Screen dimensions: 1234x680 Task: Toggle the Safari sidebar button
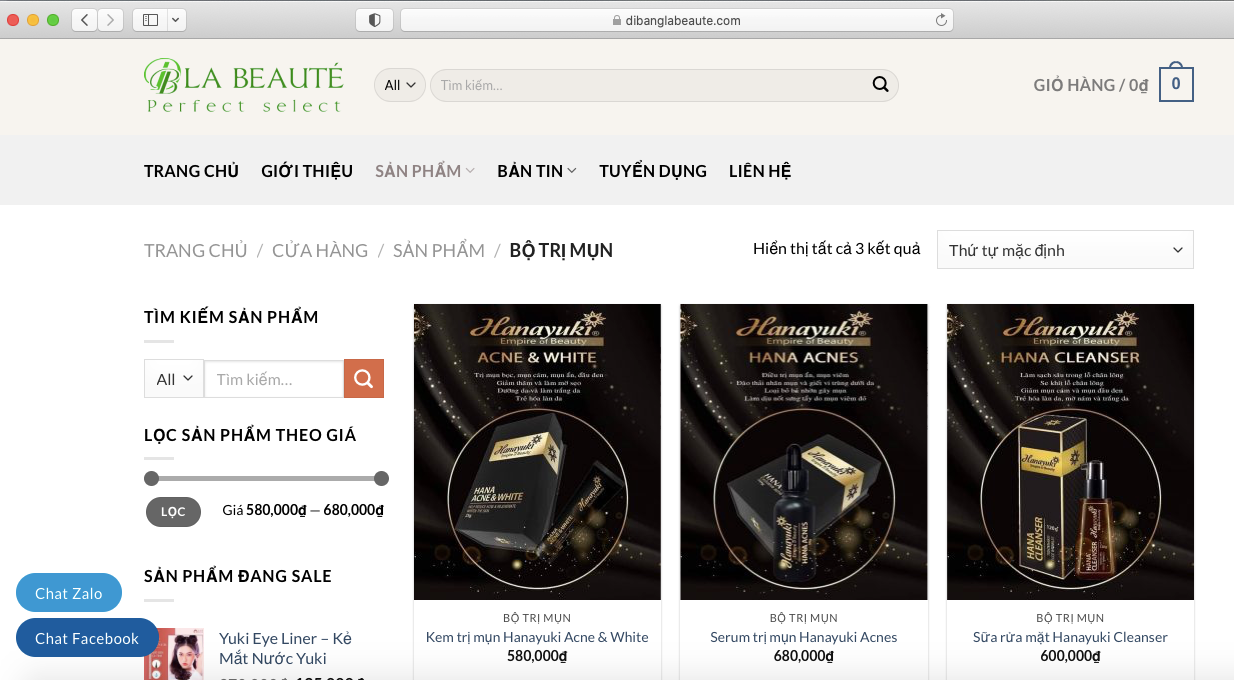(x=150, y=20)
